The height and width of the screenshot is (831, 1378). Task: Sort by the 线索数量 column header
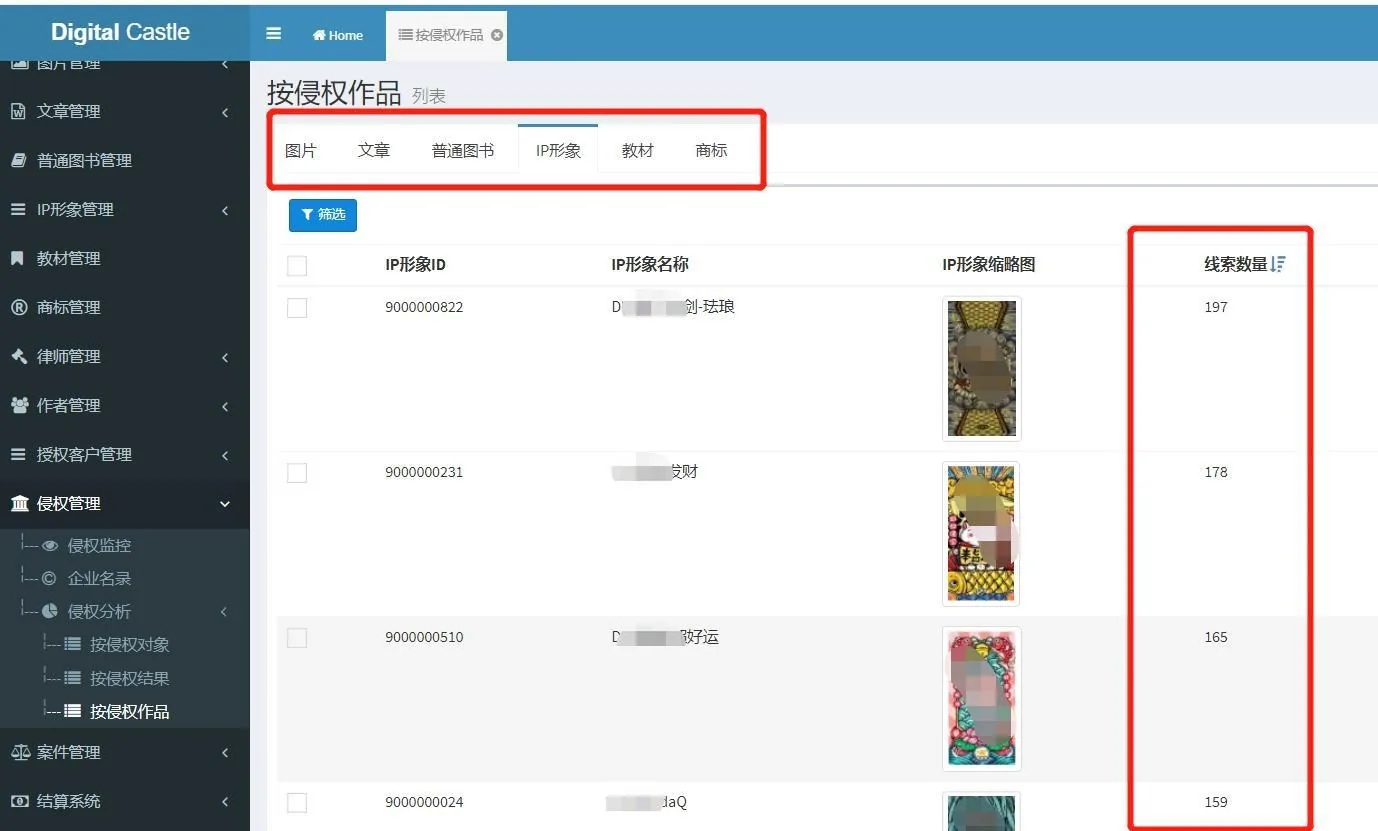tap(1236, 265)
